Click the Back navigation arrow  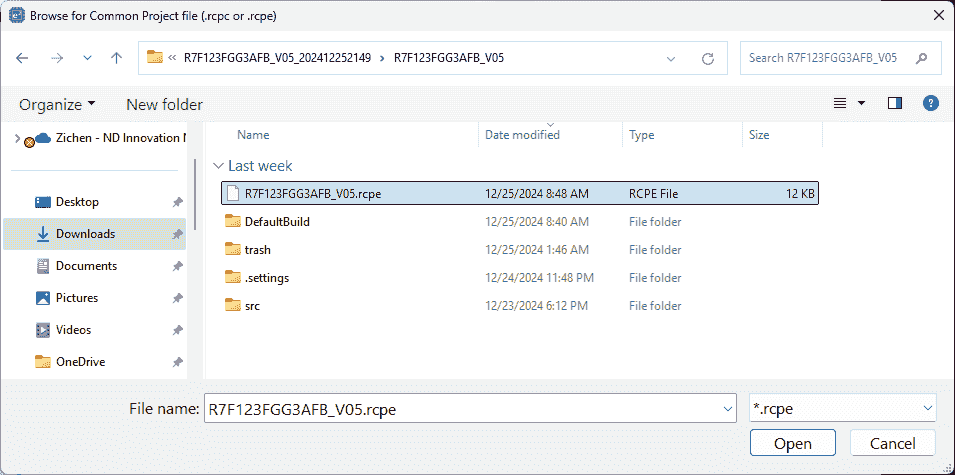[x=23, y=58]
